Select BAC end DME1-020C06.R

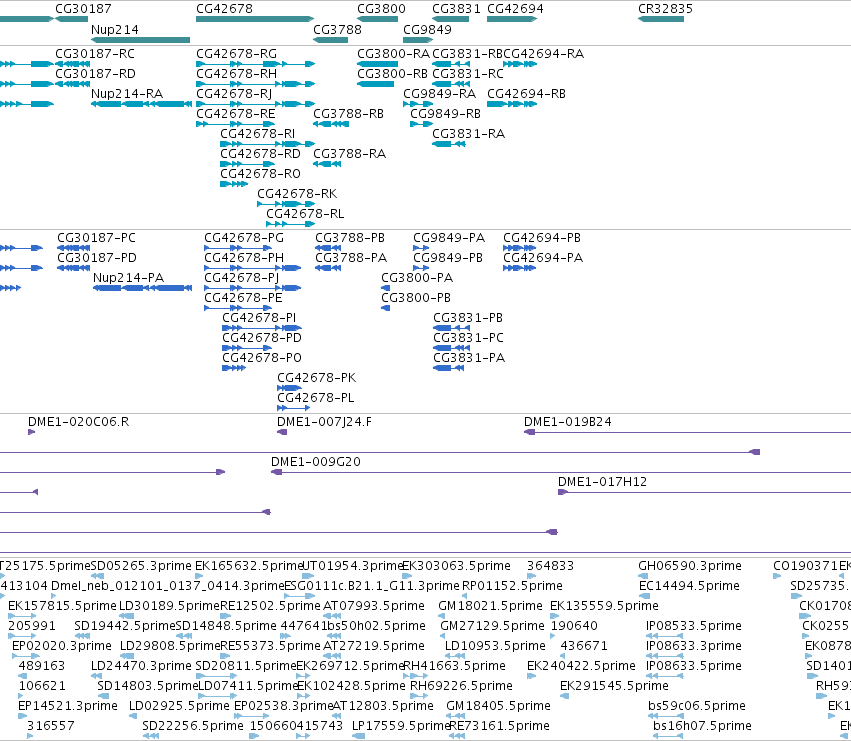point(79,422)
